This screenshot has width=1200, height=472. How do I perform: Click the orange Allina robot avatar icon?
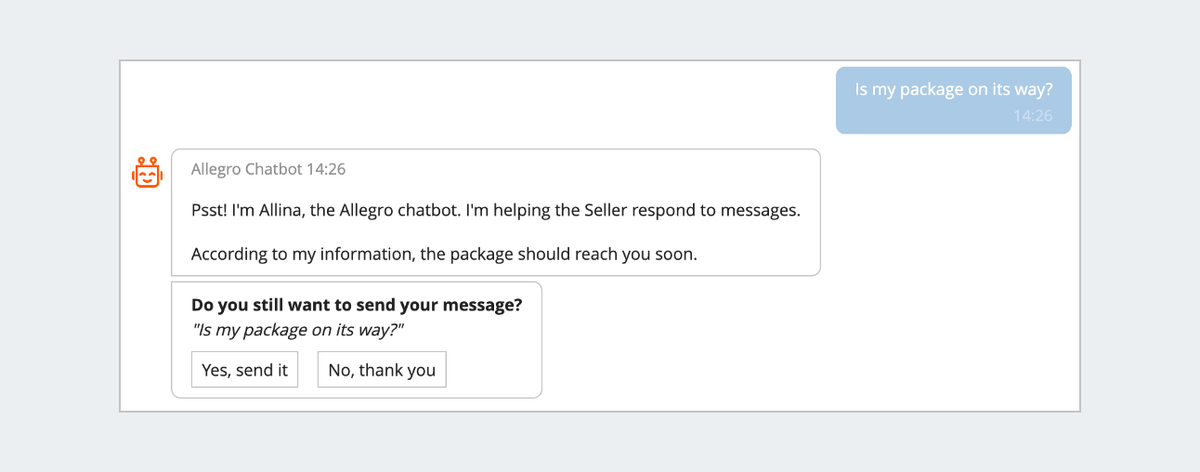147,172
